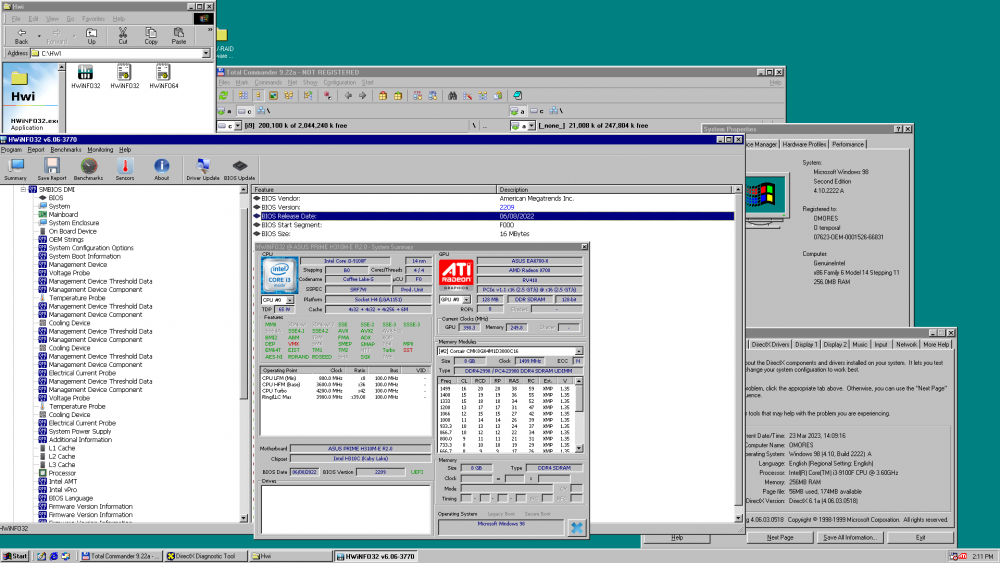Select BIOS Size row

[x=494, y=234]
